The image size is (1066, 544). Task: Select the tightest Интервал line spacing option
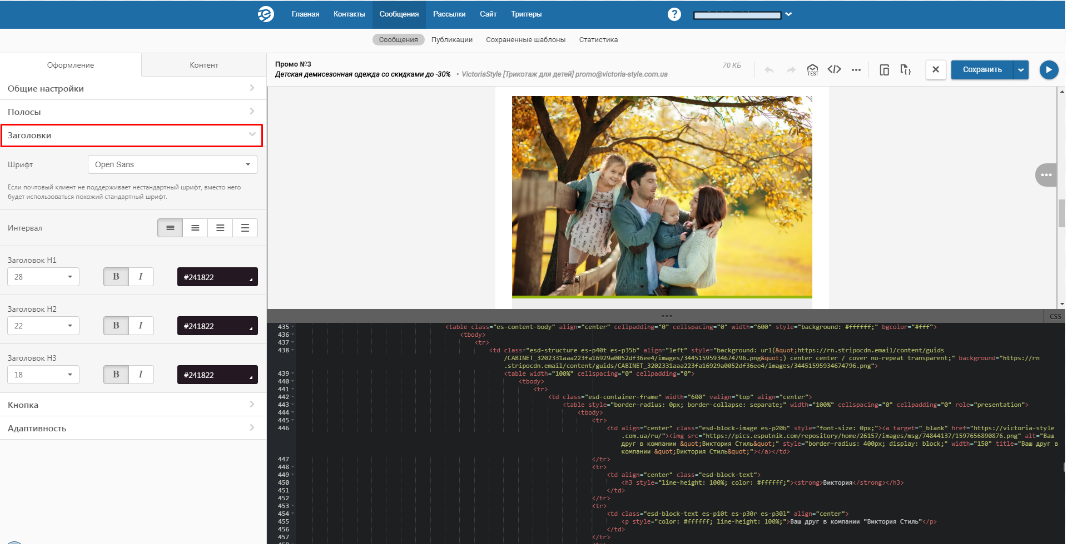[x=170, y=228]
